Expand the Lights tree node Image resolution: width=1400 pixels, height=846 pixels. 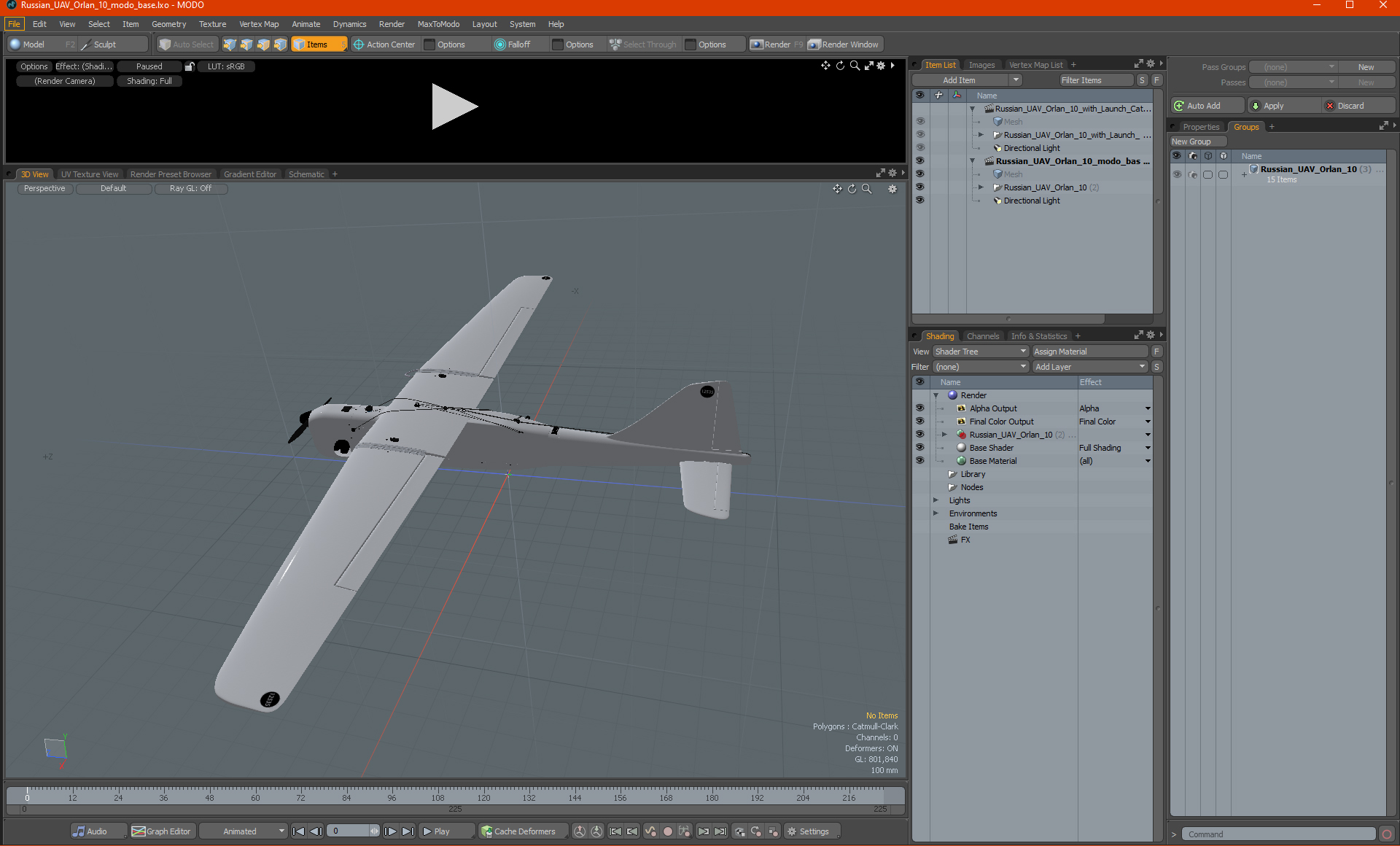point(936,500)
